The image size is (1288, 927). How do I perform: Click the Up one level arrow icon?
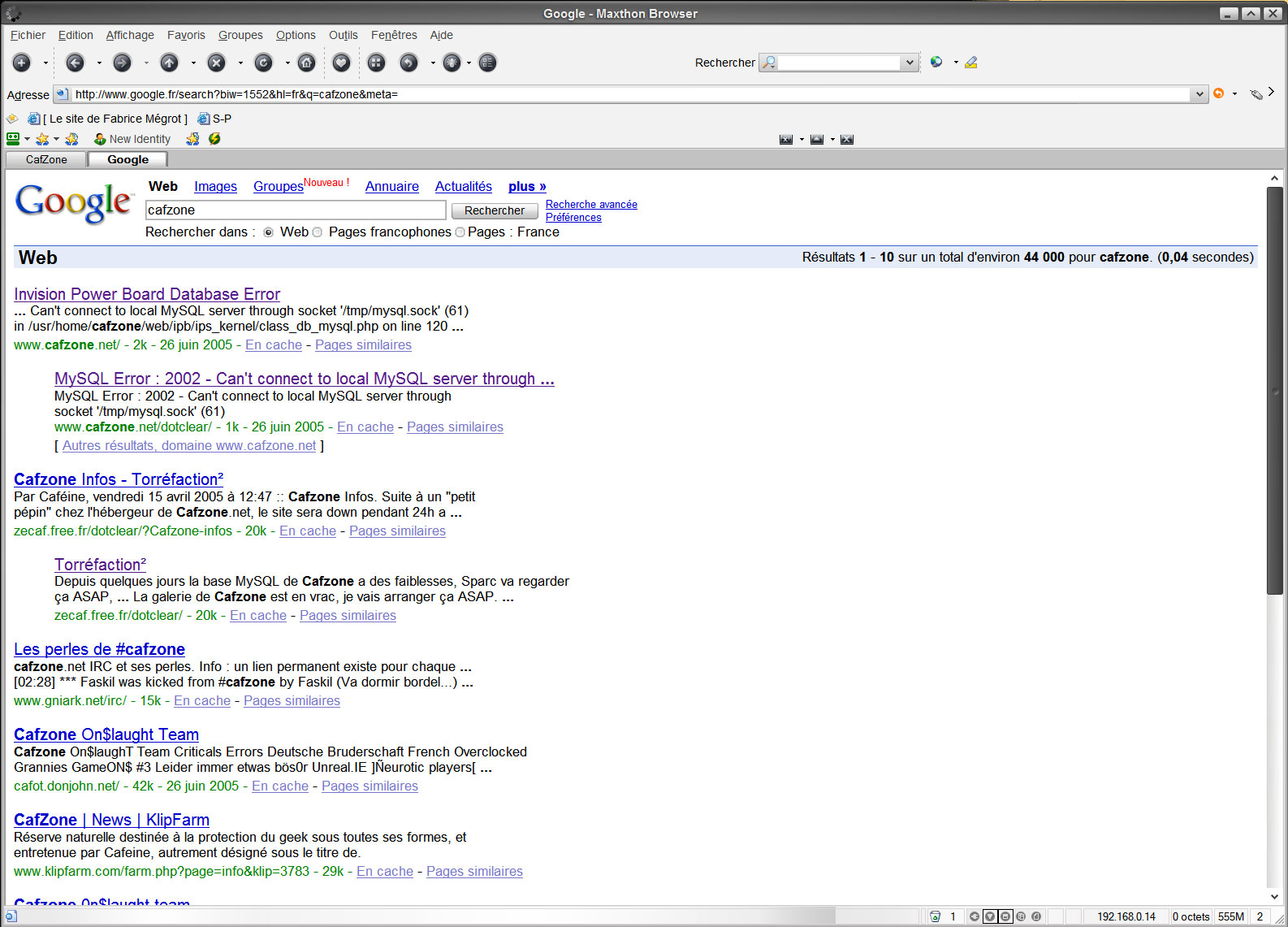click(169, 63)
